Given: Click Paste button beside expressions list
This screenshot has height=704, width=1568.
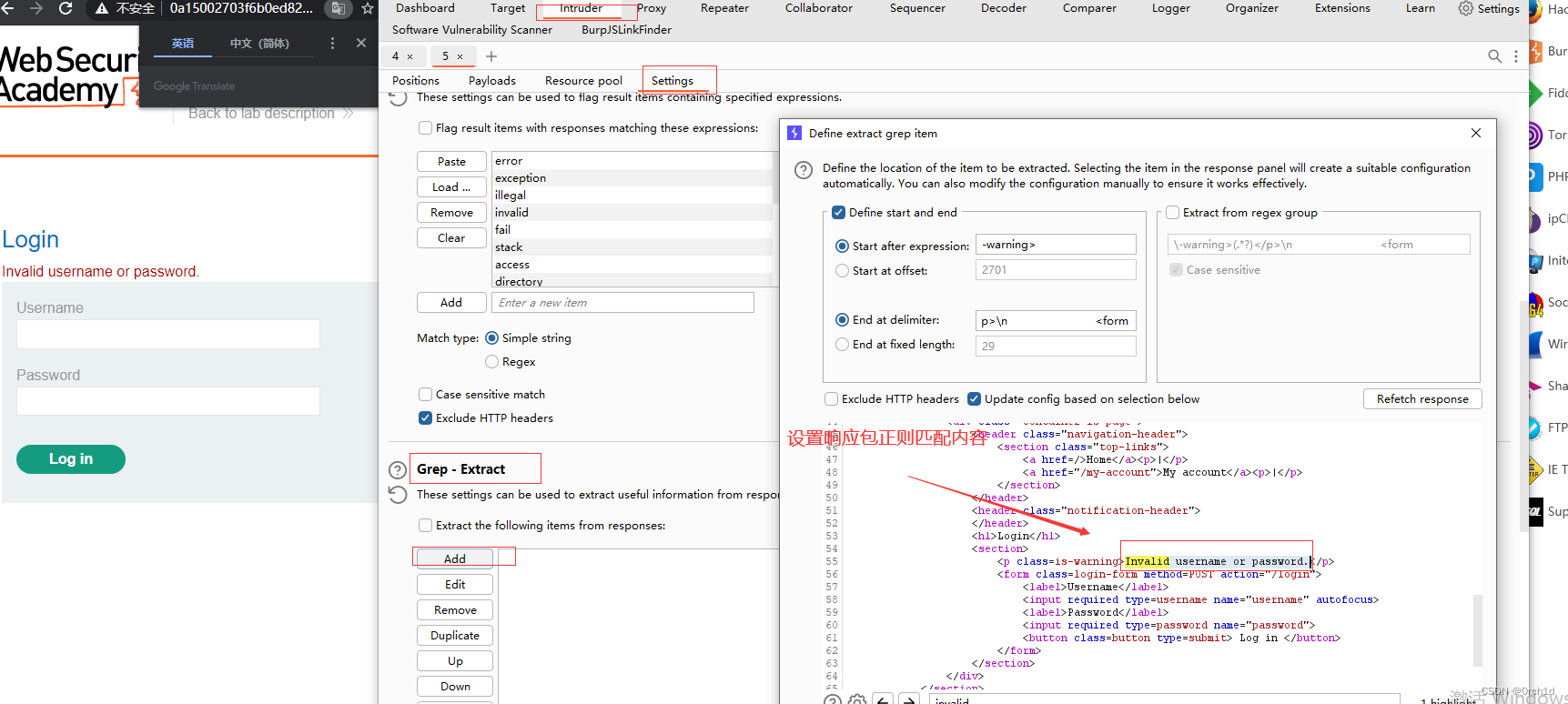Looking at the screenshot, I should pos(451,162).
